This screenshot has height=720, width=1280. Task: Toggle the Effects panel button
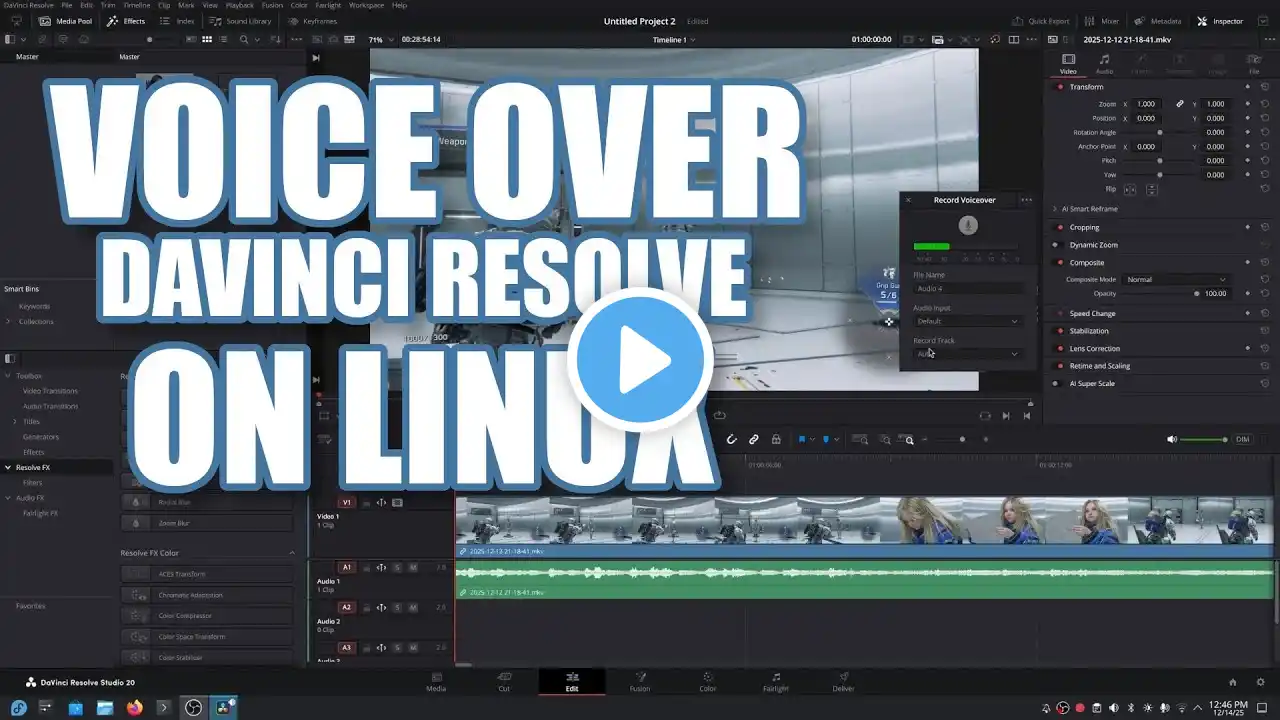pyautogui.click(x=126, y=21)
